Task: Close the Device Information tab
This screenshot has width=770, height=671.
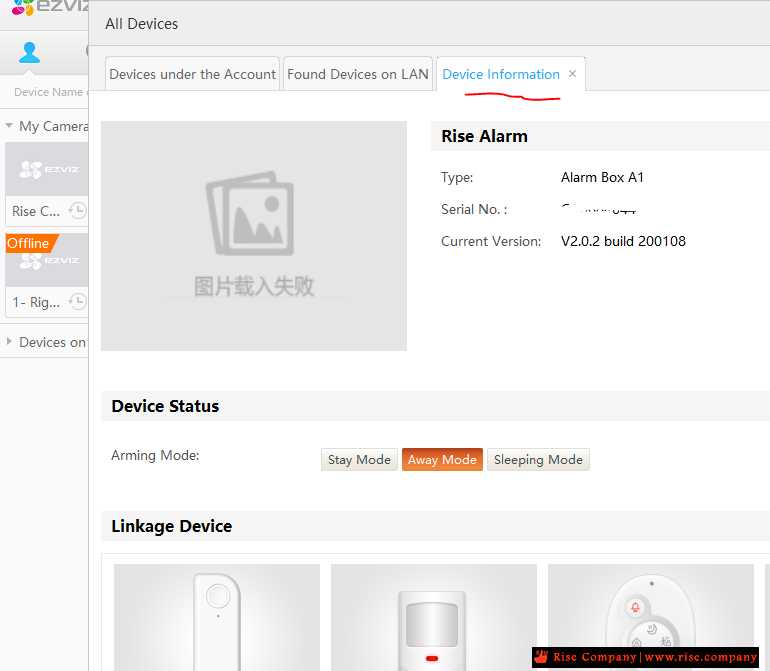Action: click(572, 74)
